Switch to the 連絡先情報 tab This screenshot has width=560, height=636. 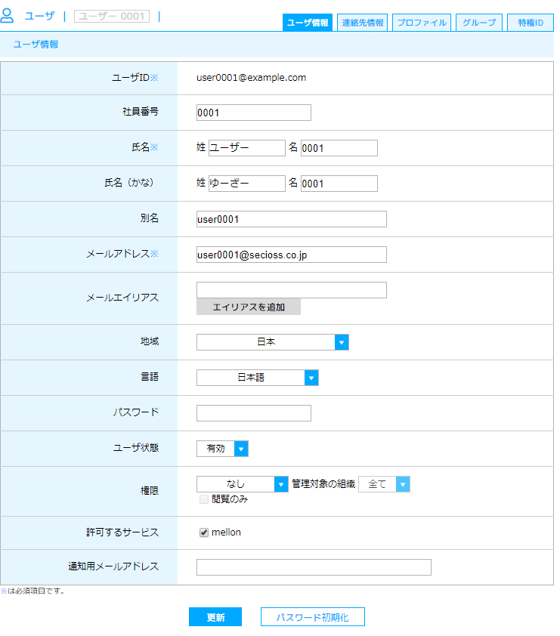tap(363, 23)
